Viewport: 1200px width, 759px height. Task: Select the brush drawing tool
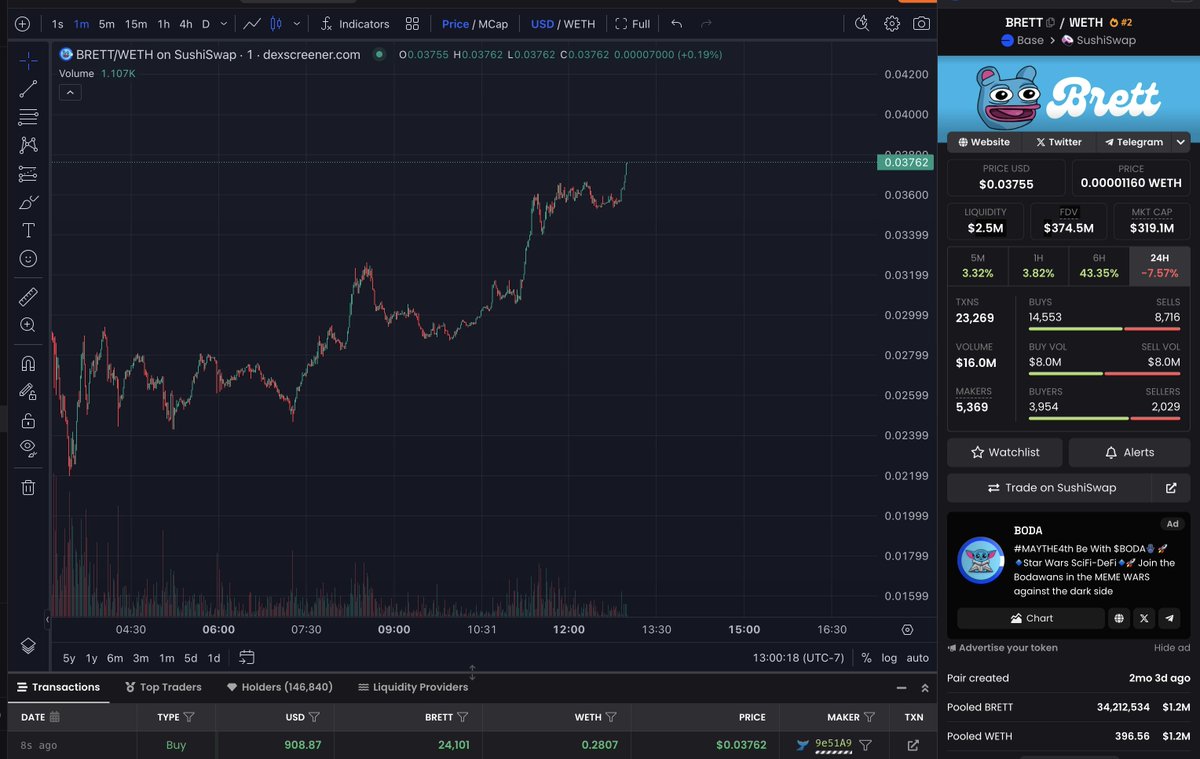tap(28, 203)
